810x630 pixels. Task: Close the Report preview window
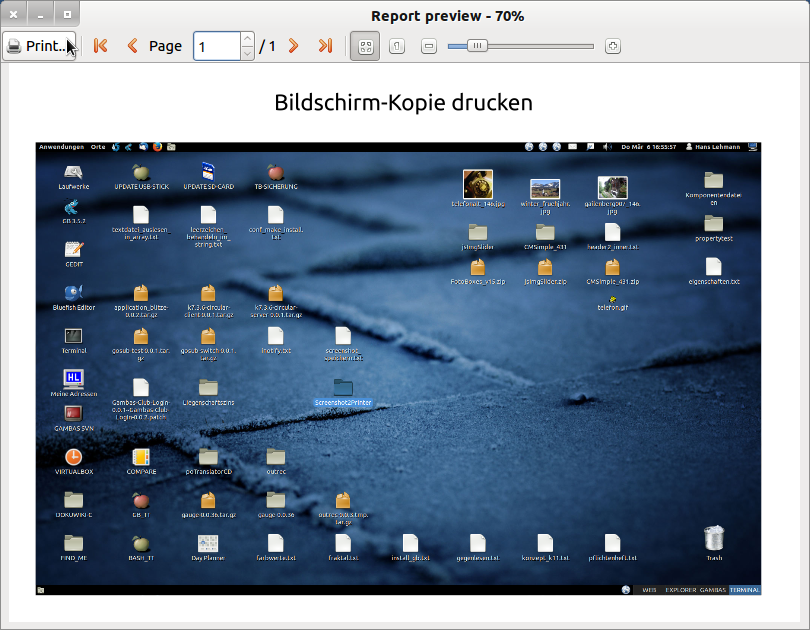coord(13,15)
